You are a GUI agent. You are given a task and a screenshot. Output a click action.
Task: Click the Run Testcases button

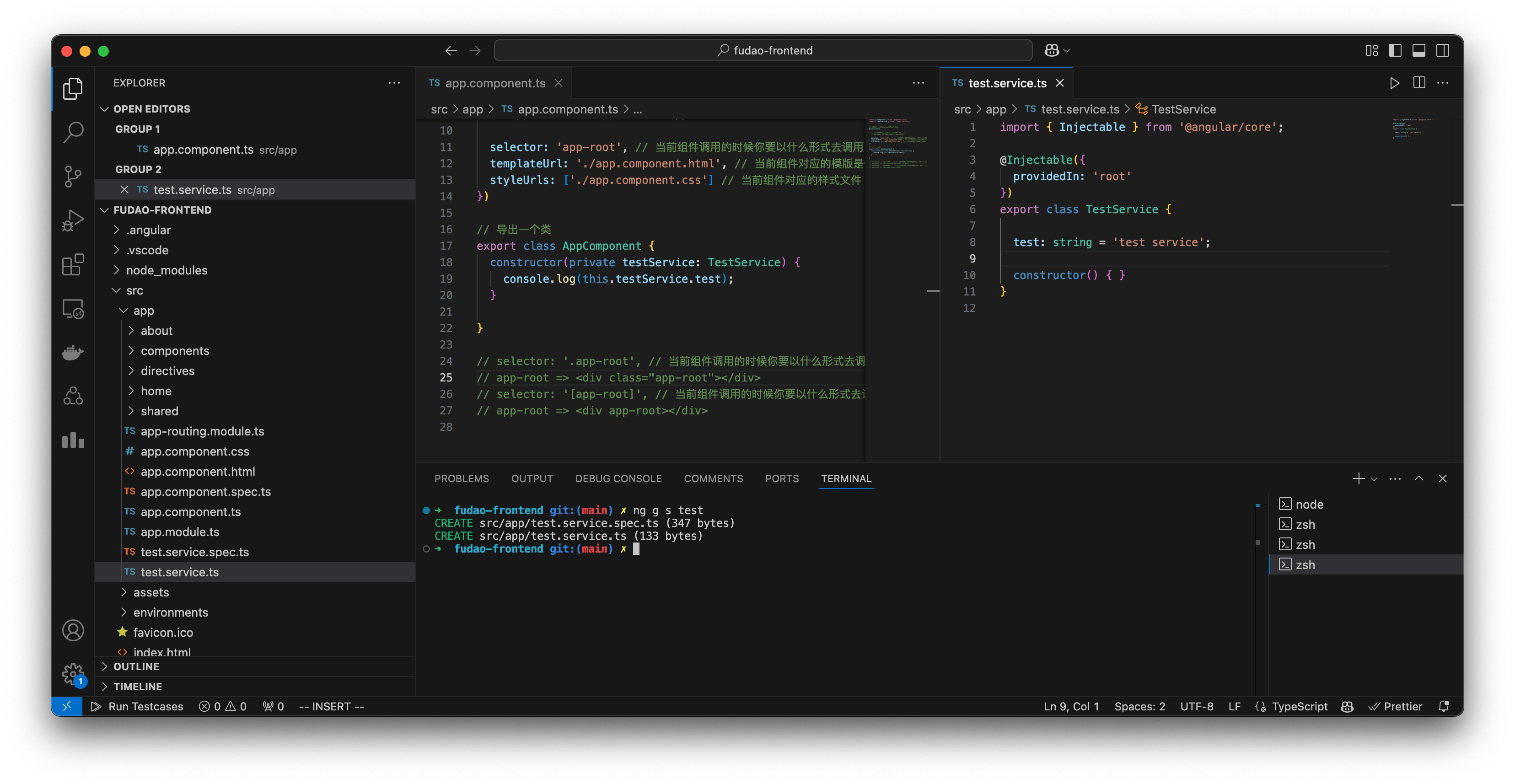[x=138, y=706]
